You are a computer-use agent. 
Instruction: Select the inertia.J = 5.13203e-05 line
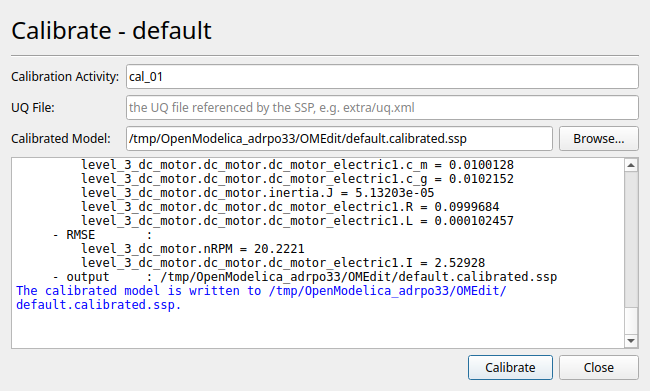point(257,193)
